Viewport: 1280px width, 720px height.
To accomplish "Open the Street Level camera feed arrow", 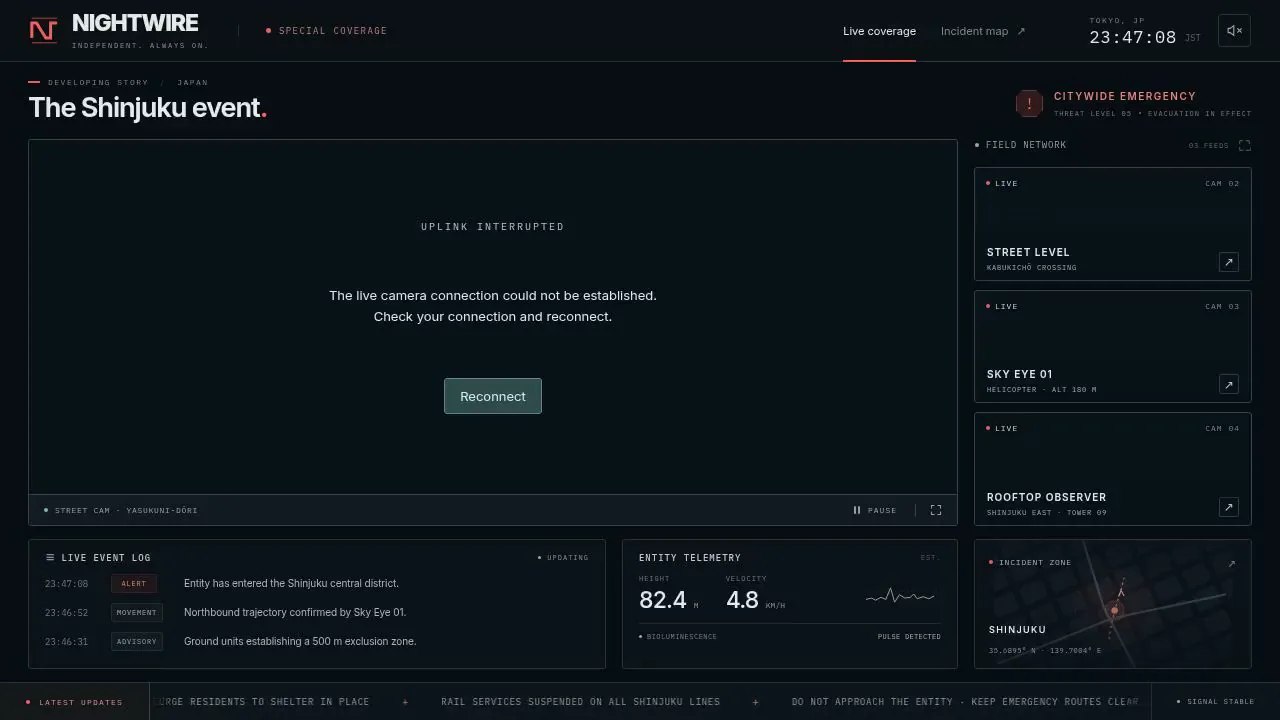I will click(1229, 262).
